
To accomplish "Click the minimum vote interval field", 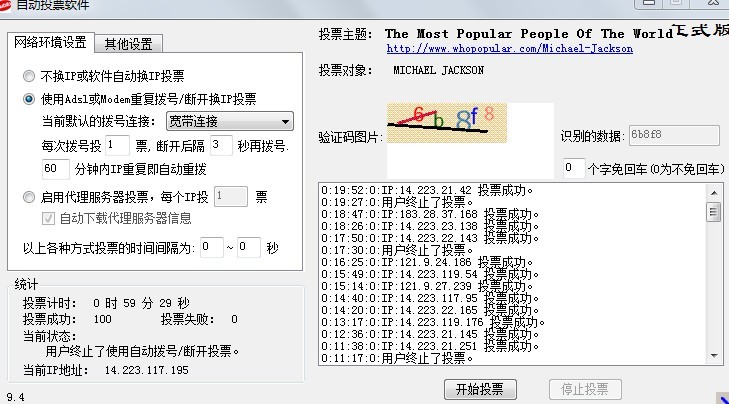I will (x=212, y=247).
